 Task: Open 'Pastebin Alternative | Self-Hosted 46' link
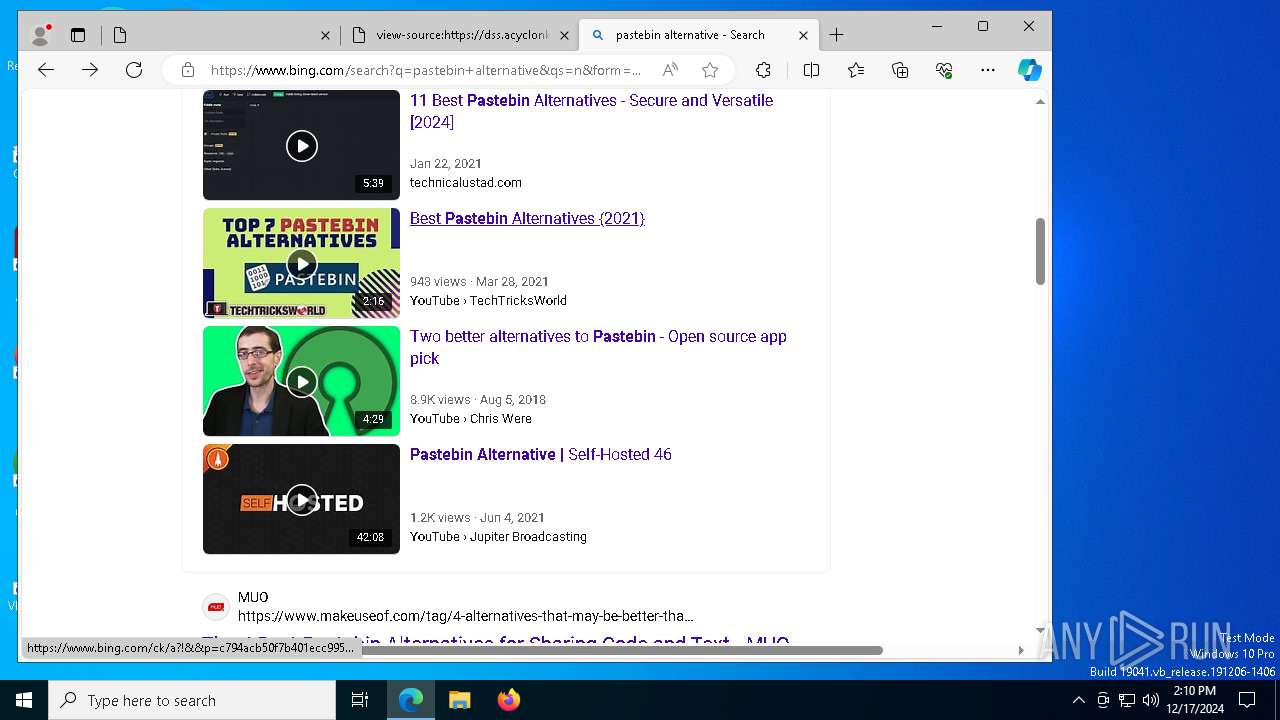pyautogui.click(x=541, y=454)
